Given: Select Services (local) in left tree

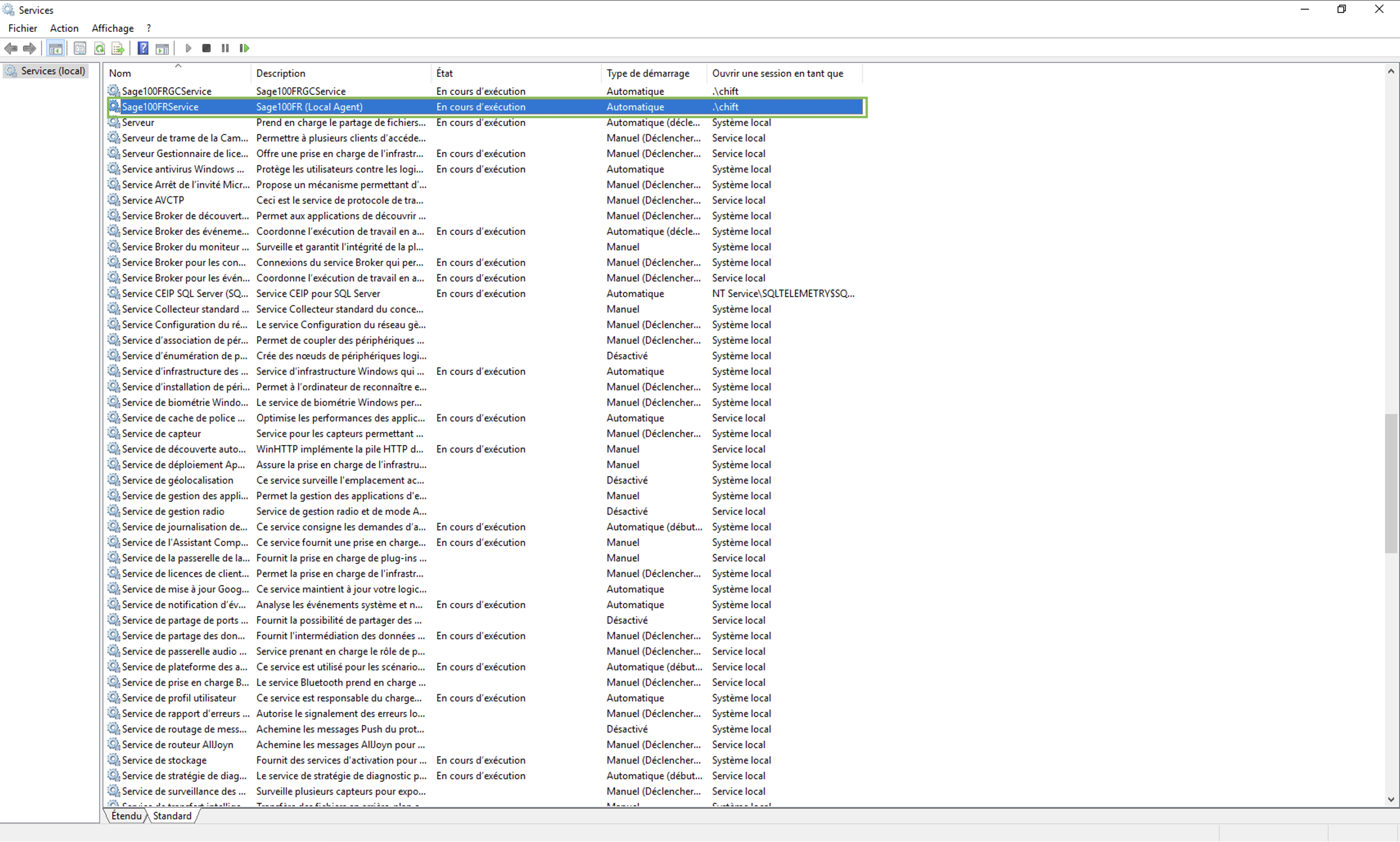Looking at the screenshot, I should point(53,71).
